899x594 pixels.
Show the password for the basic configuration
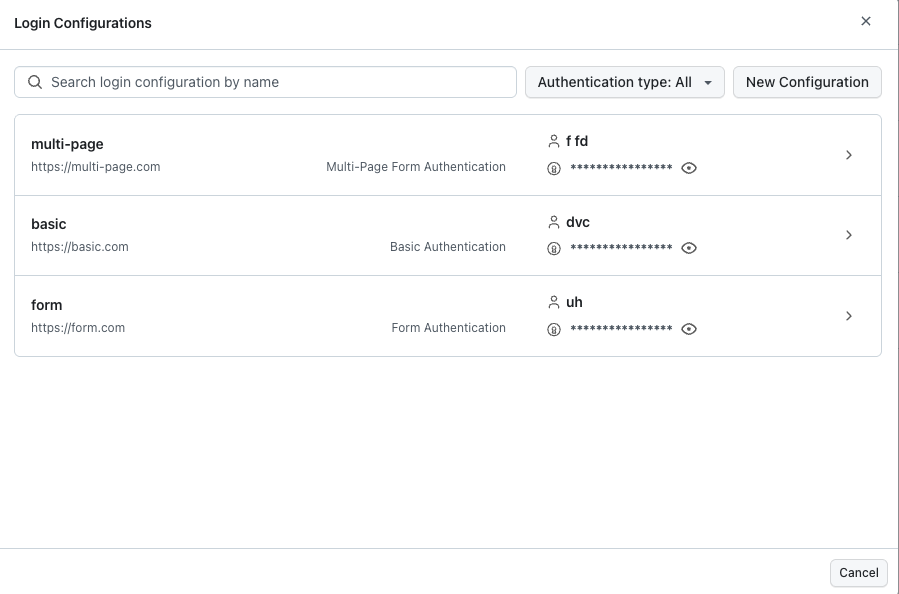click(689, 248)
